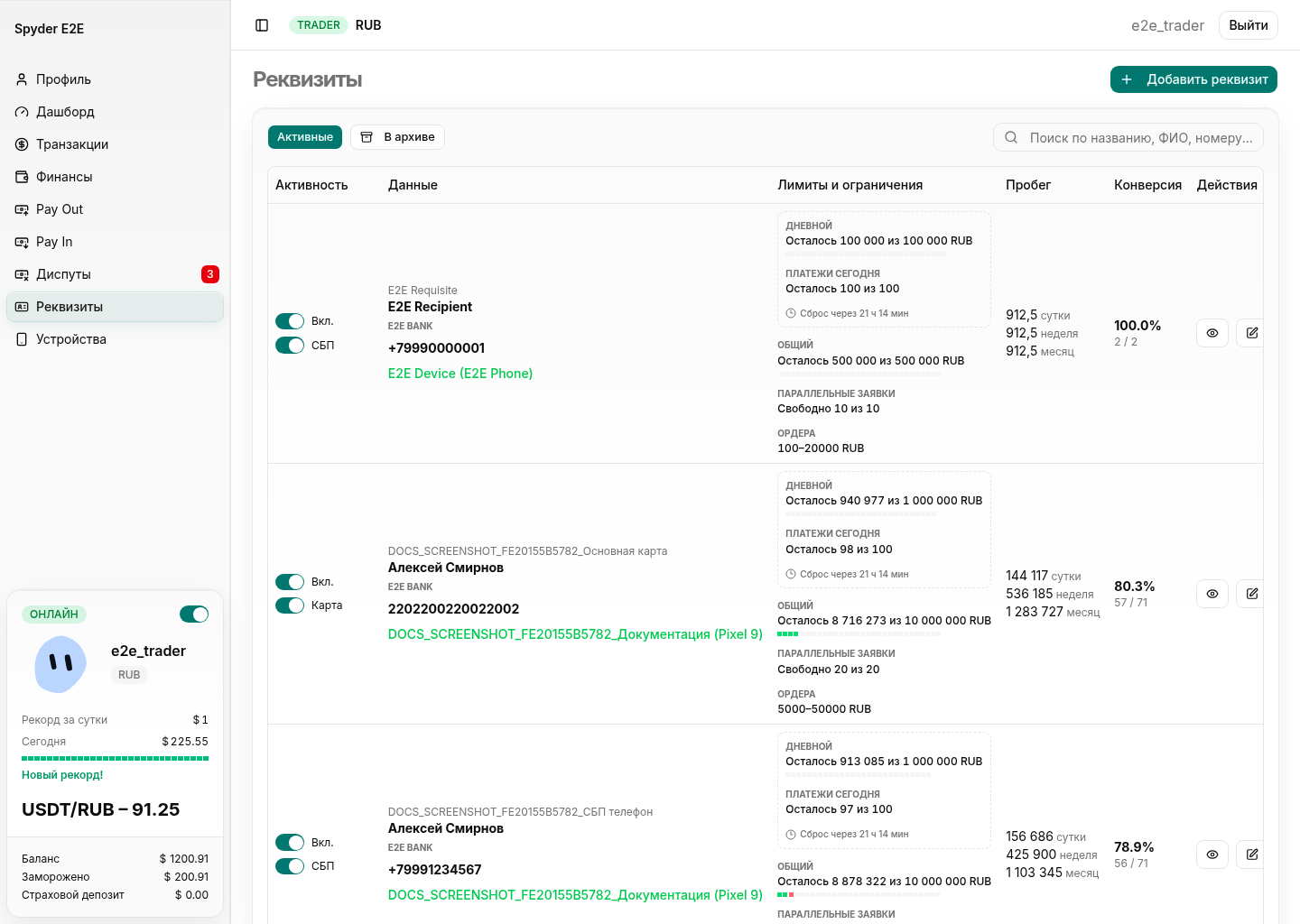This screenshot has width=1300, height=924.
Task: Click the red Диспуты badge showing 3
Action: point(210,274)
